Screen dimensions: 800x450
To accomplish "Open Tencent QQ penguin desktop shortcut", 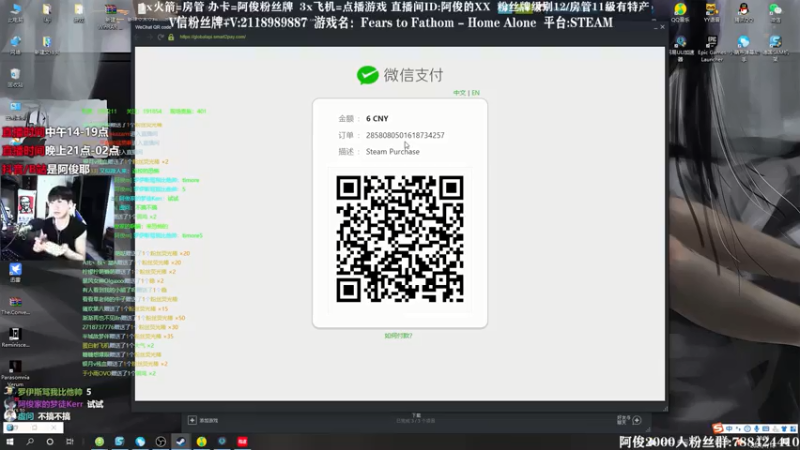I will tap(743, 13).
